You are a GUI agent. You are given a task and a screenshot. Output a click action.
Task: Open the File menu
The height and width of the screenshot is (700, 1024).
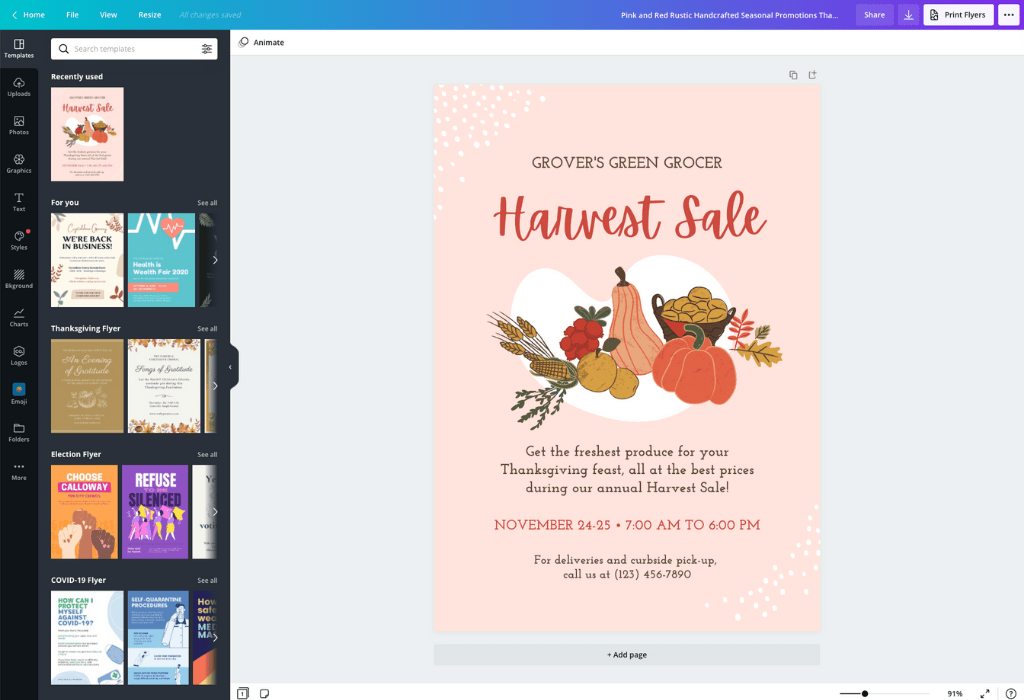[72, 15]
